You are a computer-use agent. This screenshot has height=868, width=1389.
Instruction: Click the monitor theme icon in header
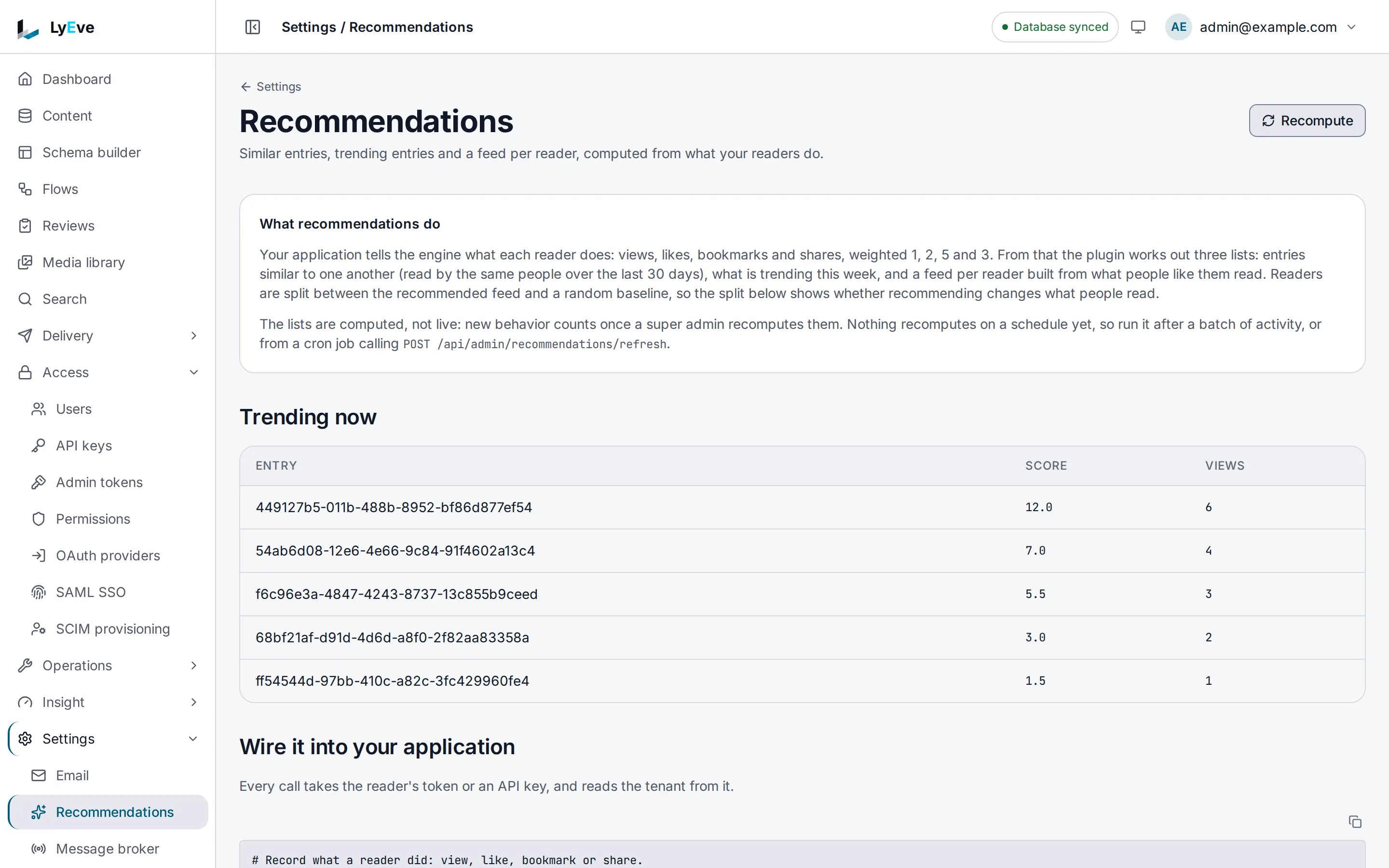point(1138,27)
